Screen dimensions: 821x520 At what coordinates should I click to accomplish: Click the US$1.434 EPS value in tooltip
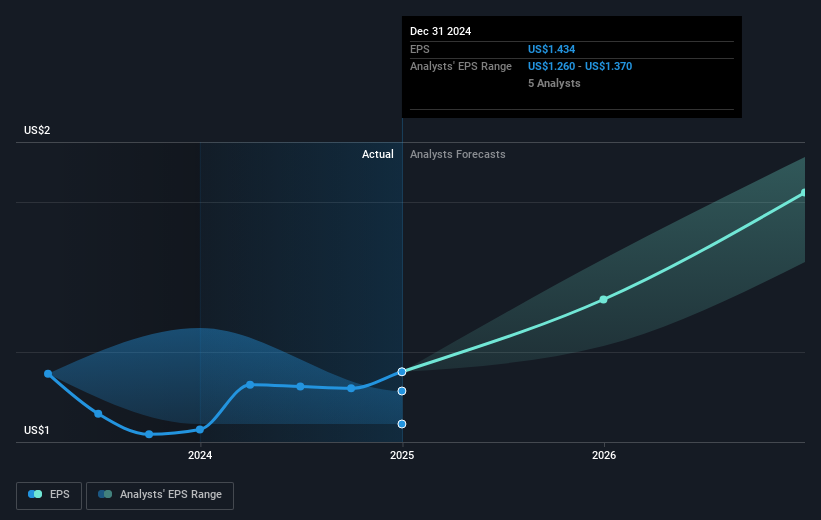click(551, 49)
